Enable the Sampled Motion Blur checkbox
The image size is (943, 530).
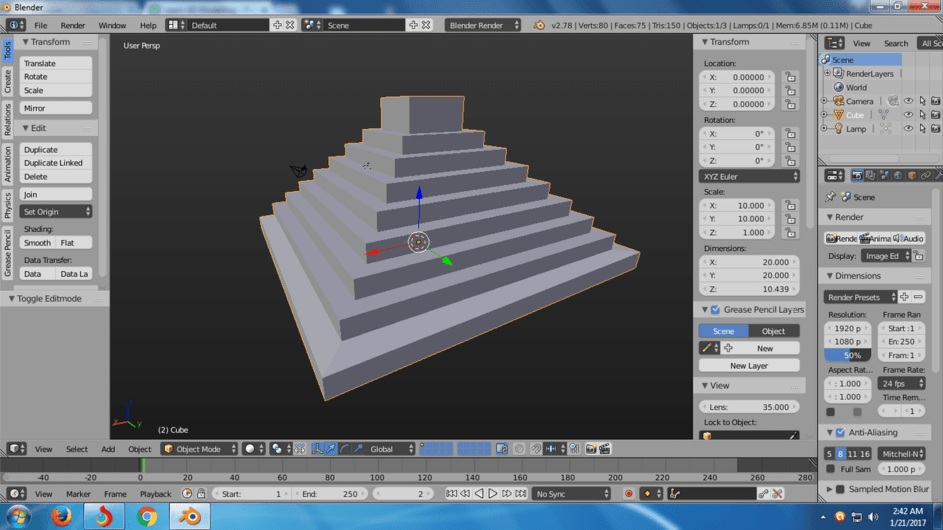point(840,490)
